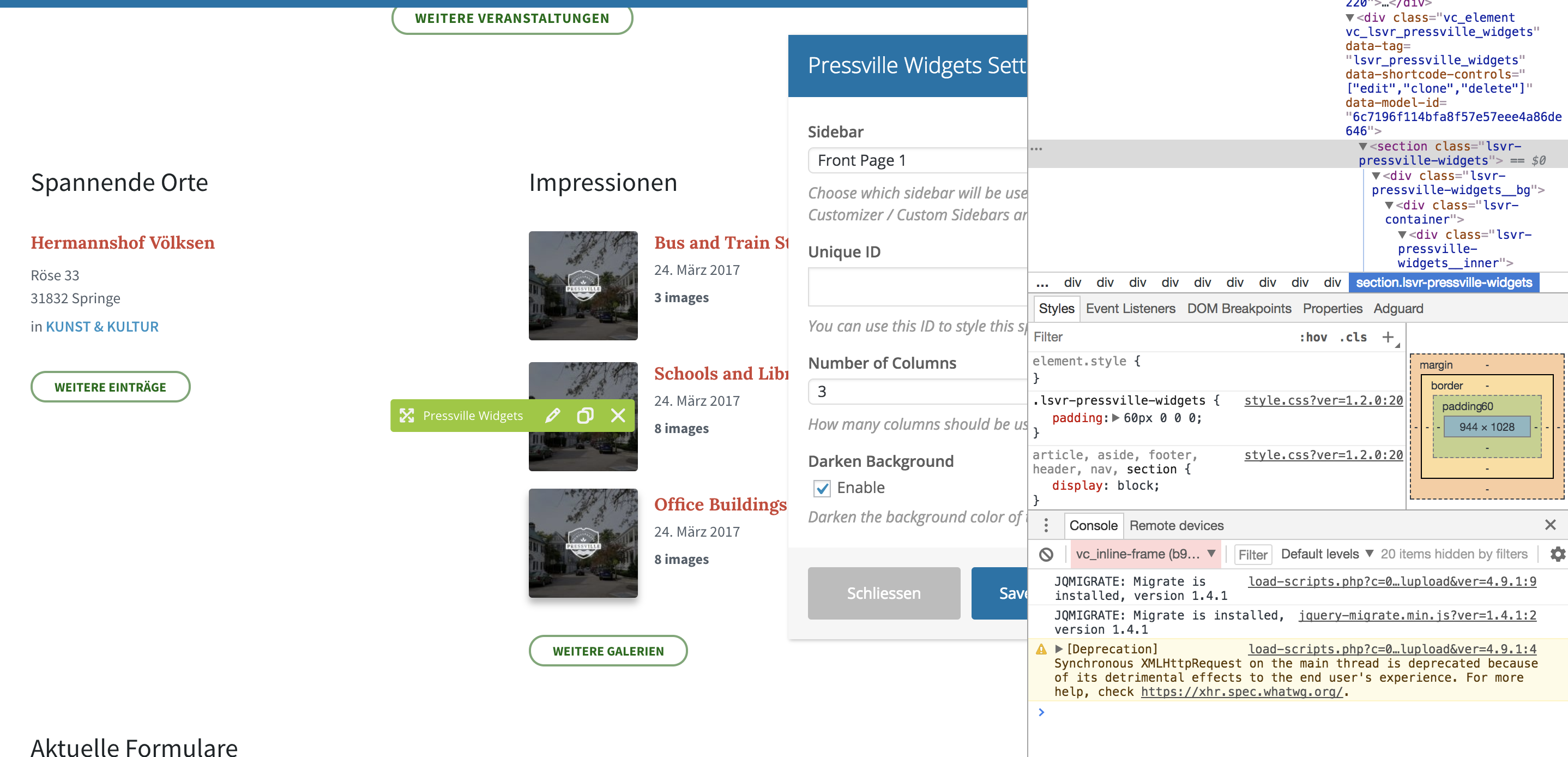Delete Pressville Widgets element with X icon

coord(618,416)
